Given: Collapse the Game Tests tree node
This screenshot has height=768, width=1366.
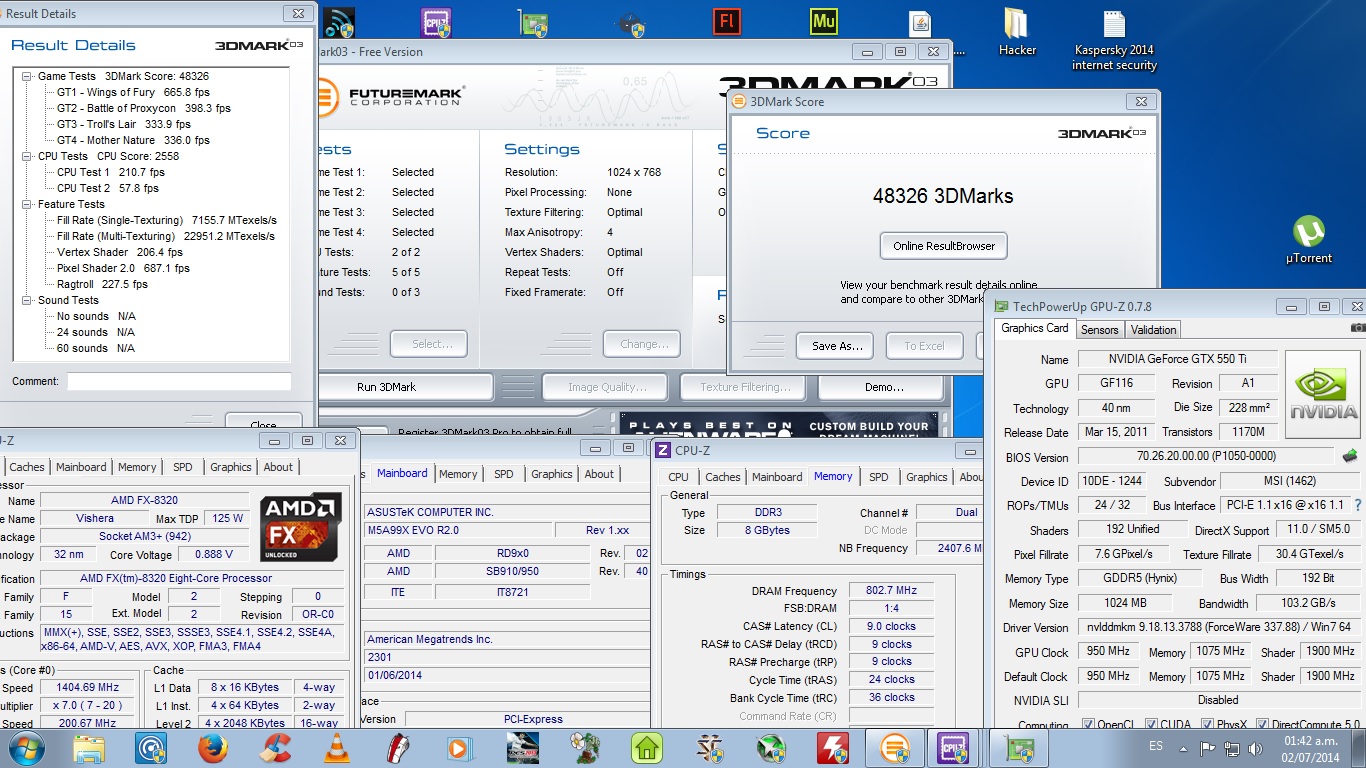Looking at the screenshot, I should [x=27, y=76].
